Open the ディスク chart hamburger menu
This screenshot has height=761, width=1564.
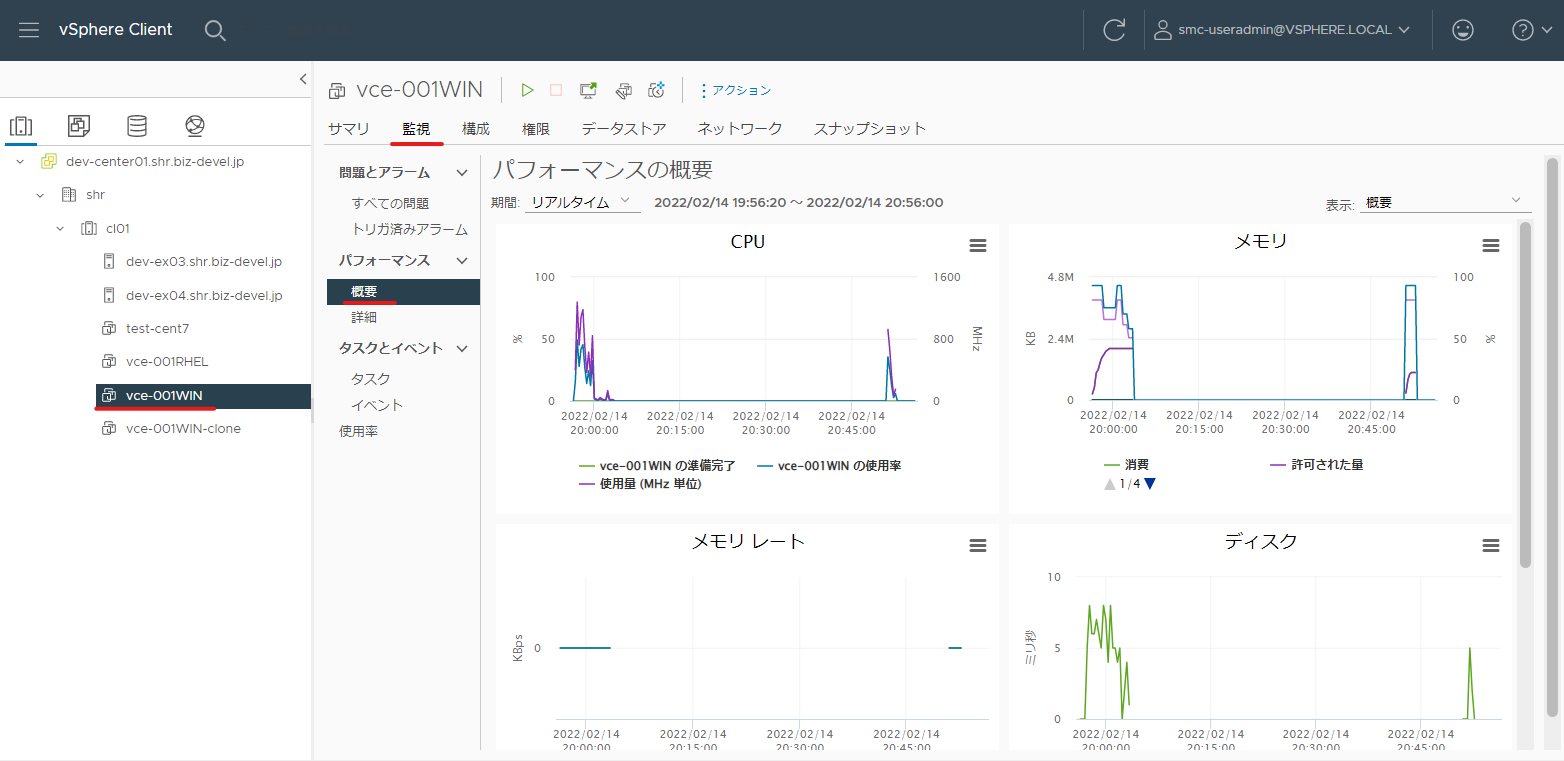(1491, 546)
